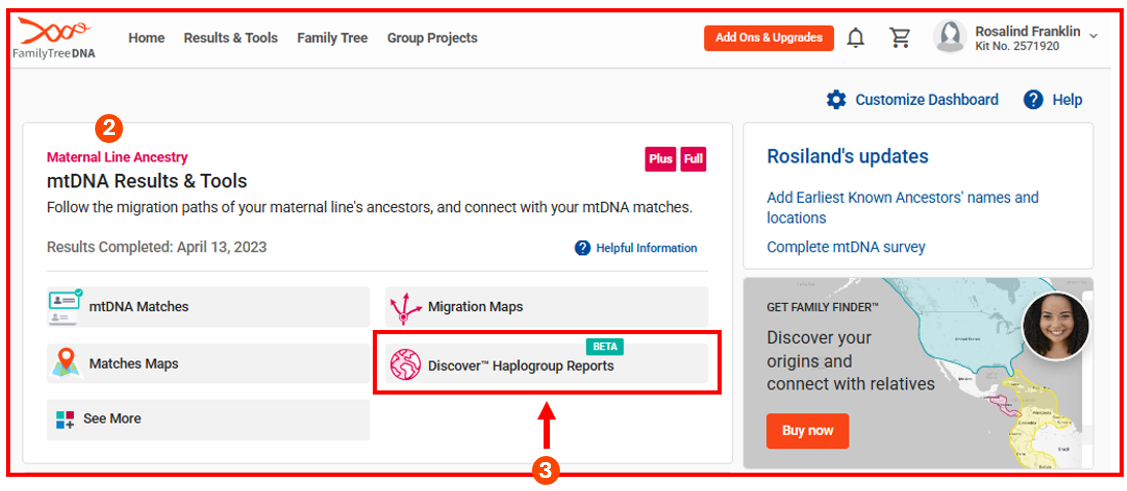Click Add Ons & Upgrades button

tap(769, 38)
